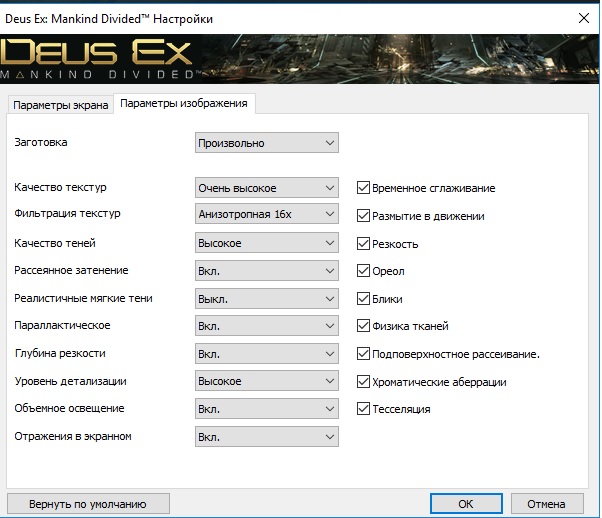Screen dimensions: 602x518
Task: Confirm settings with the OK button
Action: coord(466,504)
